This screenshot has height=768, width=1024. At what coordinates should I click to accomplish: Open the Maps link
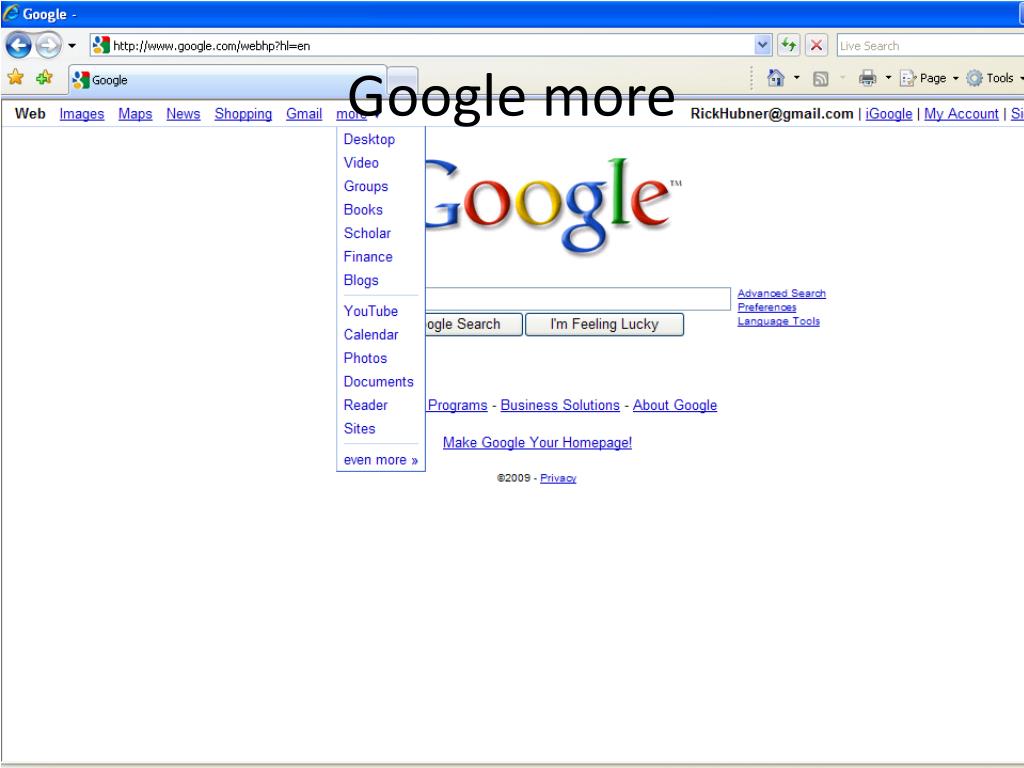pyautogui.click(x=135, y=114)
